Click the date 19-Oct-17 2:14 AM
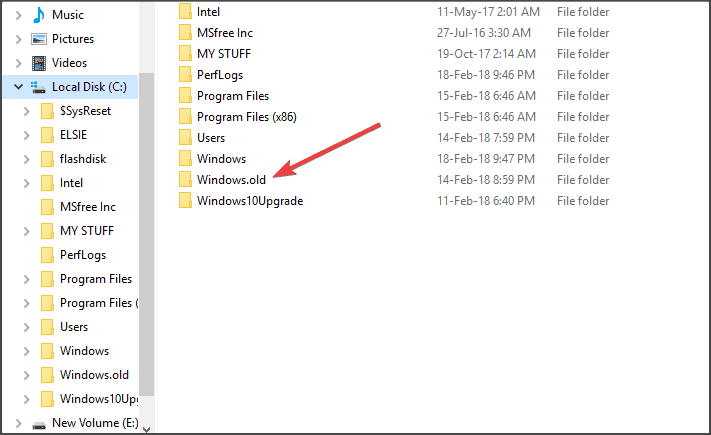Viewport: 711px width, 435px height. point(486,54)
